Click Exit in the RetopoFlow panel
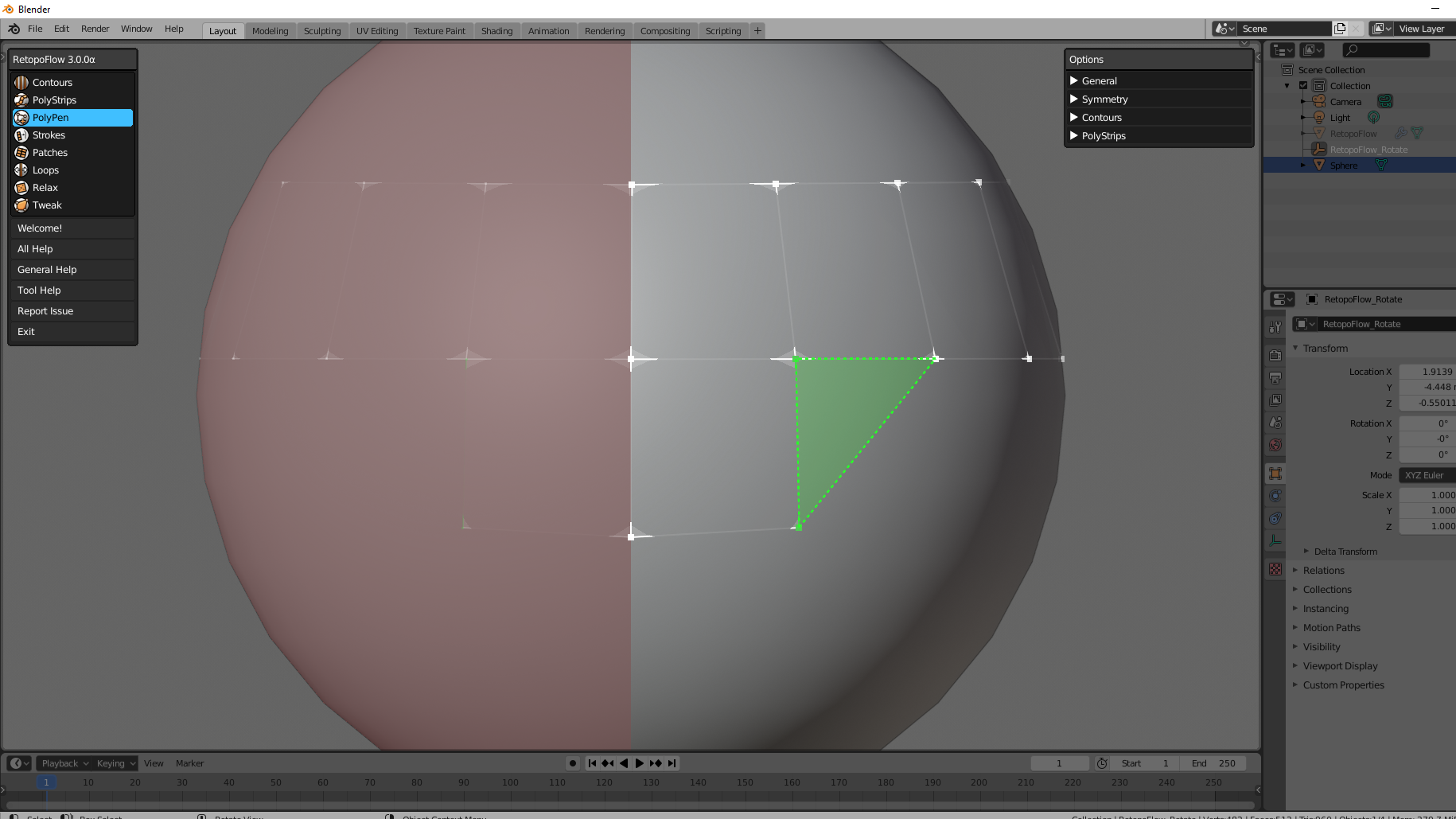Screen dimensions: 1456x819 (x=26, y=331)
